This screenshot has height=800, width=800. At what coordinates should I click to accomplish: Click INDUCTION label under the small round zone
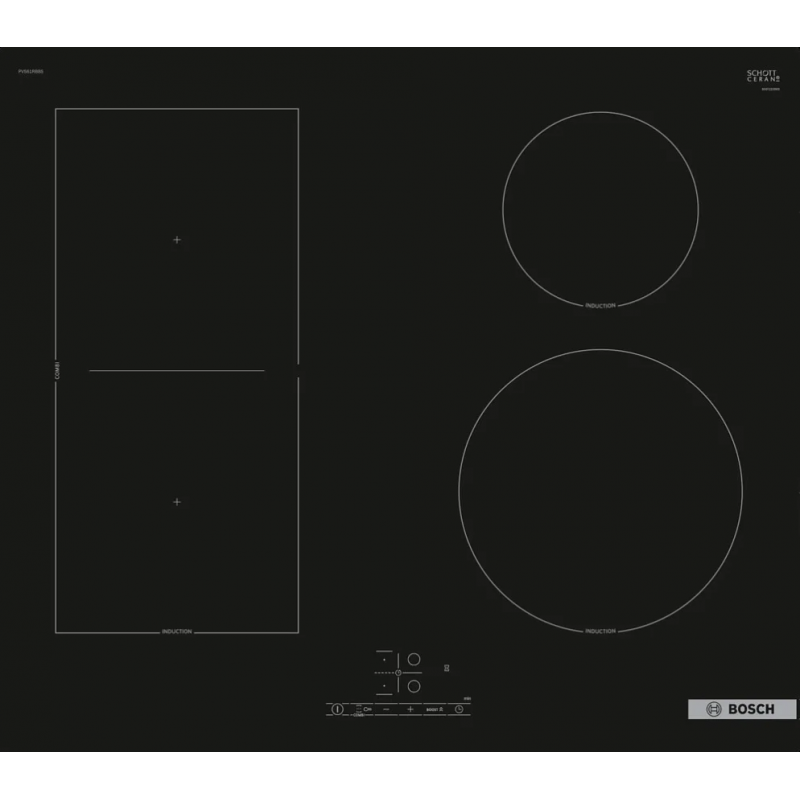click(x=601, y=306)
